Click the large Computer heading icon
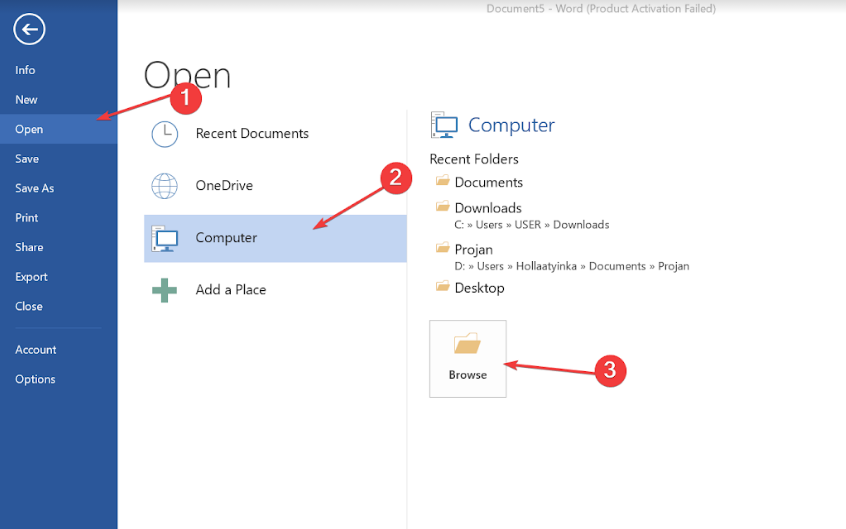 (x=444, y=125)
